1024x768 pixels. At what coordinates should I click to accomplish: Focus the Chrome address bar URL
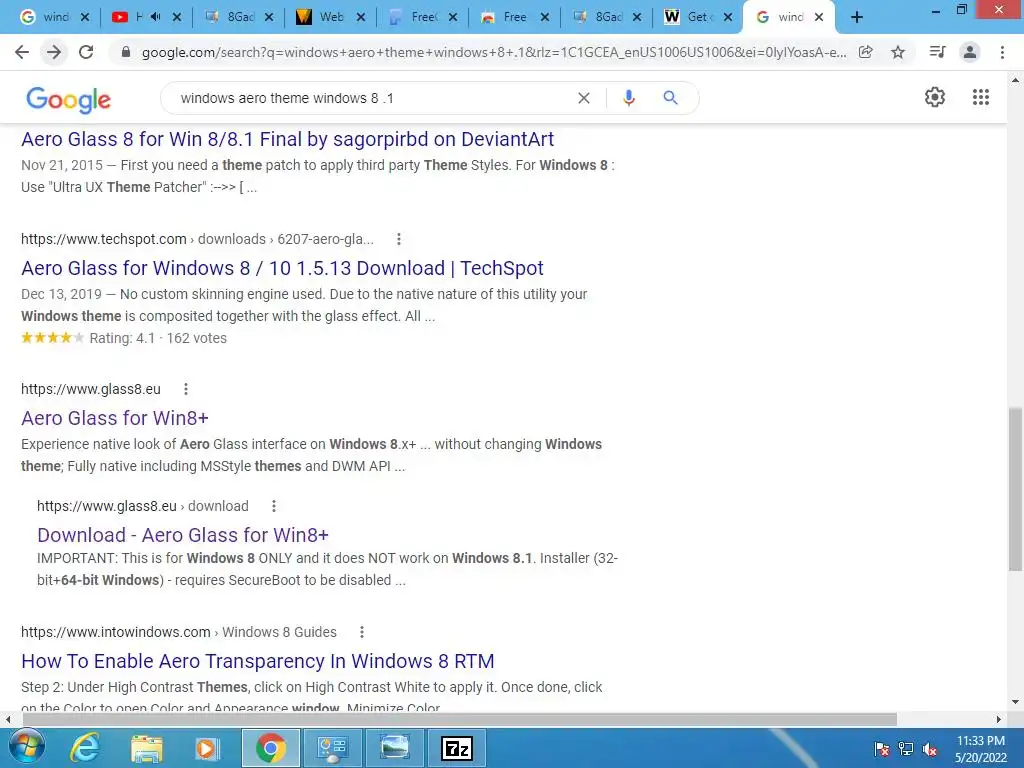494,52
